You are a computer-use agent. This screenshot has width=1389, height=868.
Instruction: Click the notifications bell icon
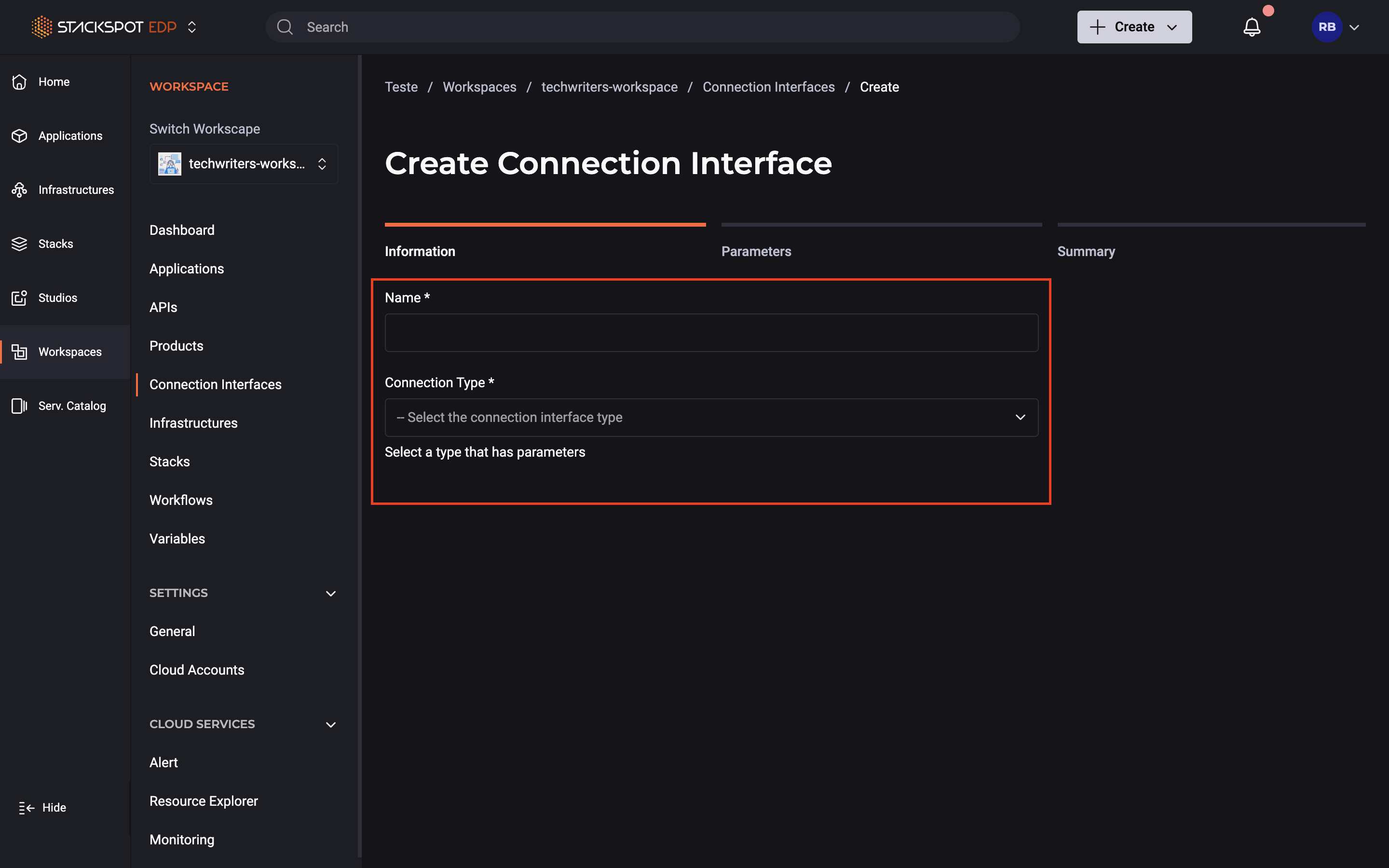tap(1251, 27)
